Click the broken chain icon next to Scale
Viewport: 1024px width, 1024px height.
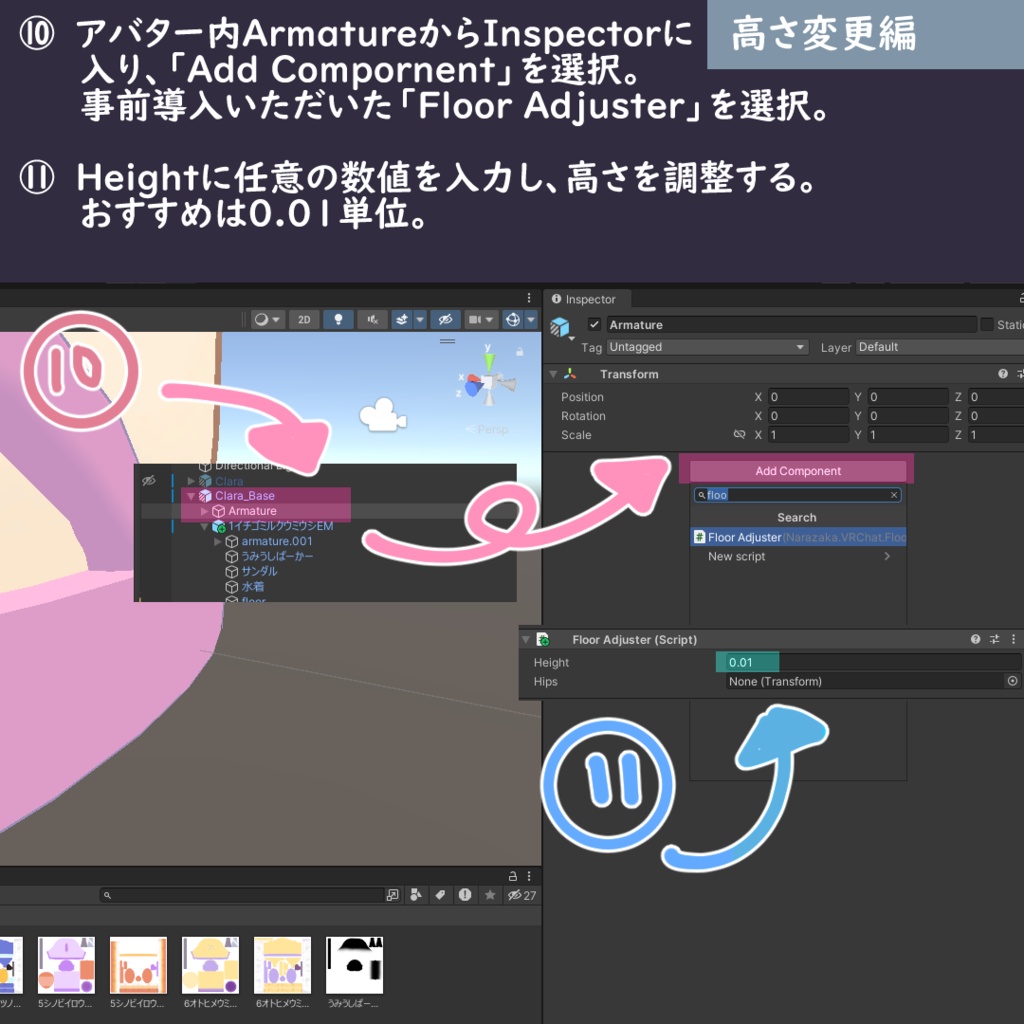pos(740,434)
